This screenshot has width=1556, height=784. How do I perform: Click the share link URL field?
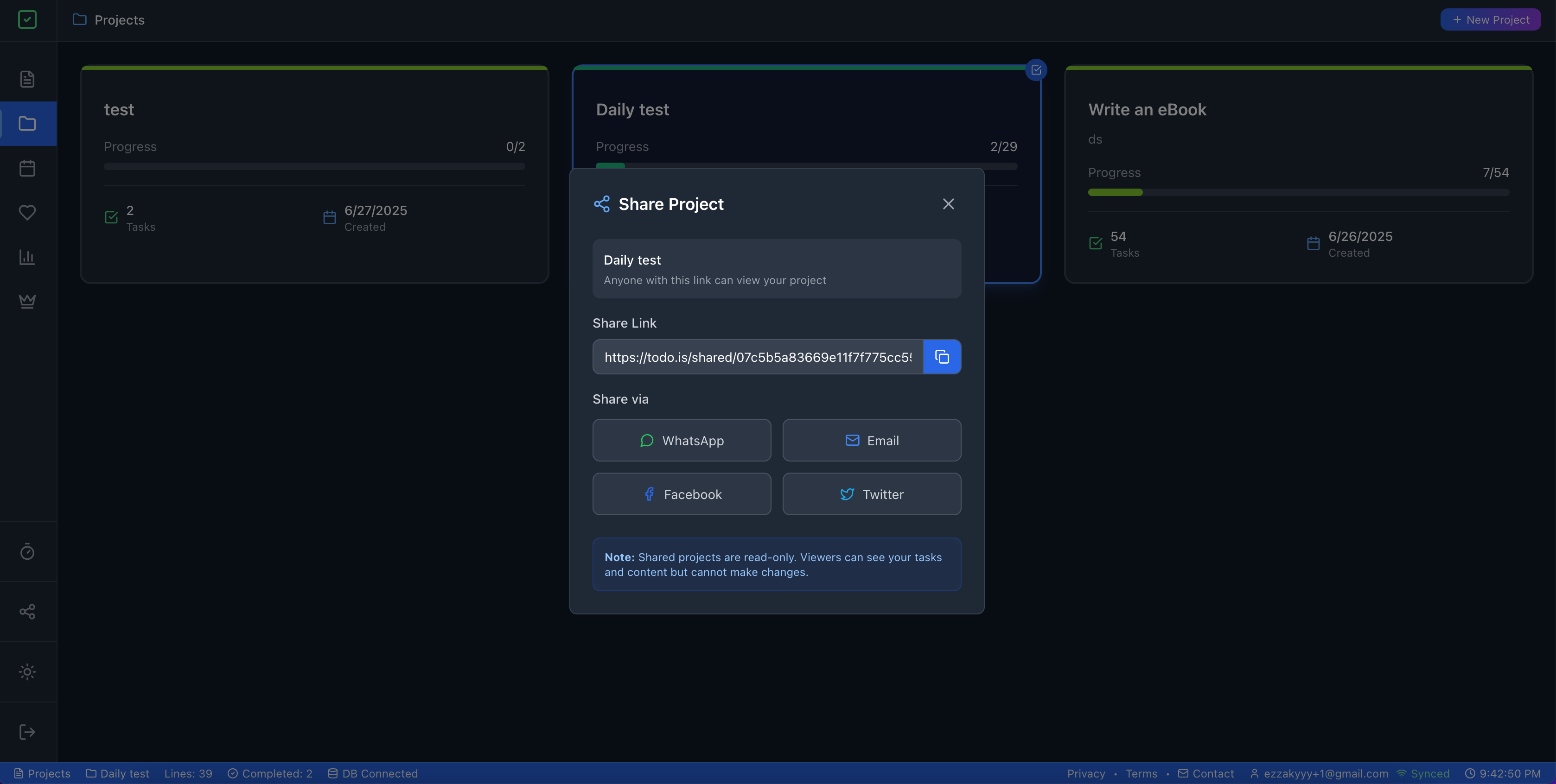click(x=758, y=357)
